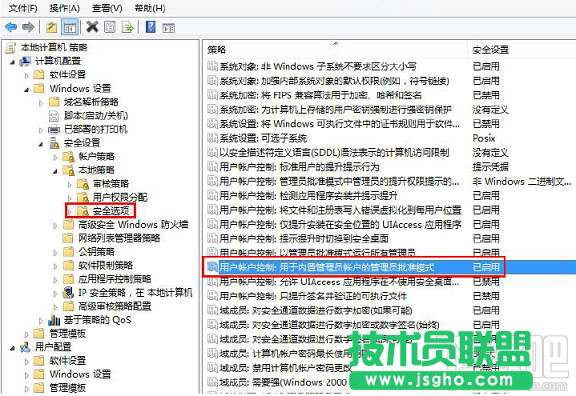Select policy 用户帐户控制: 只提升签名并验证的可执行文件

coord(313,296)
